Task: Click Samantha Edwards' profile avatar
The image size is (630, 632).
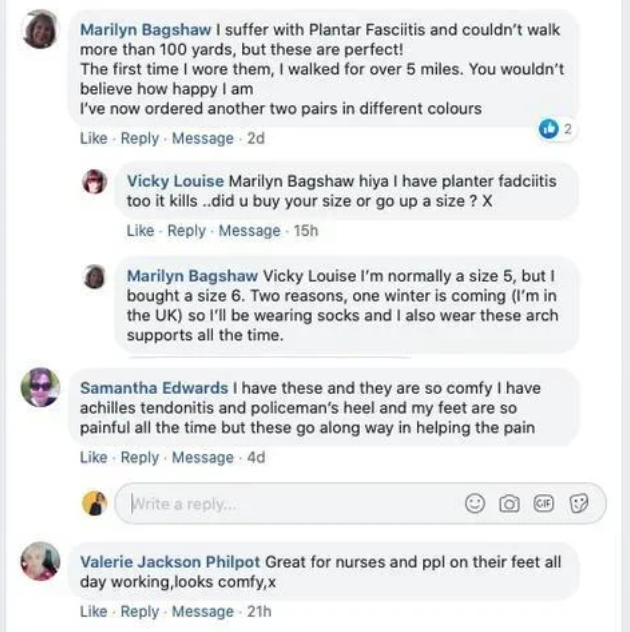Action: (40, 388)
